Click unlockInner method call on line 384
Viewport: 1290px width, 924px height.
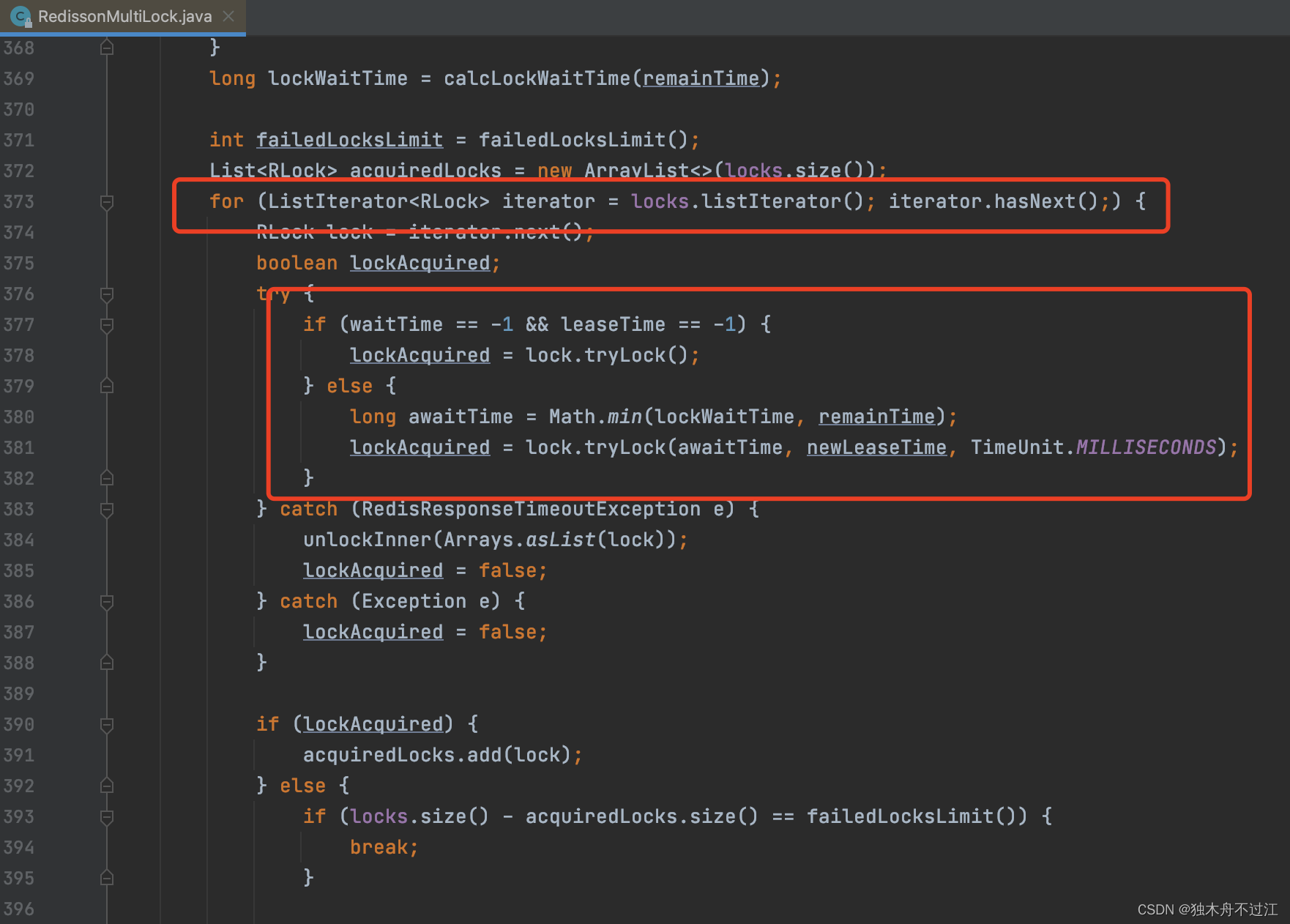(x=367, y=540)
